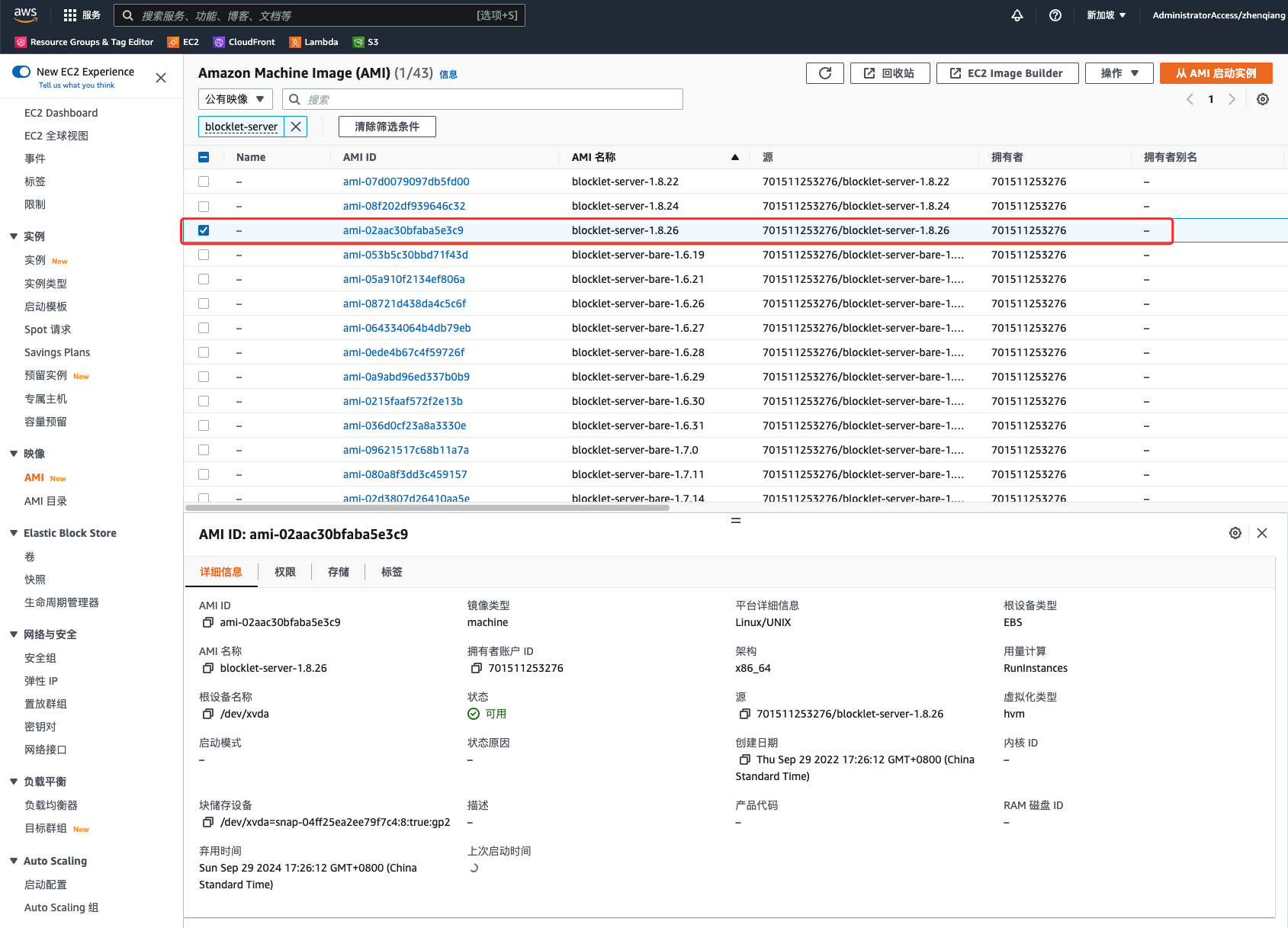The width and height of the screenshot is (1288, 928).
Task: Open table preferences gear icon
Action: tap(1263, 99)
